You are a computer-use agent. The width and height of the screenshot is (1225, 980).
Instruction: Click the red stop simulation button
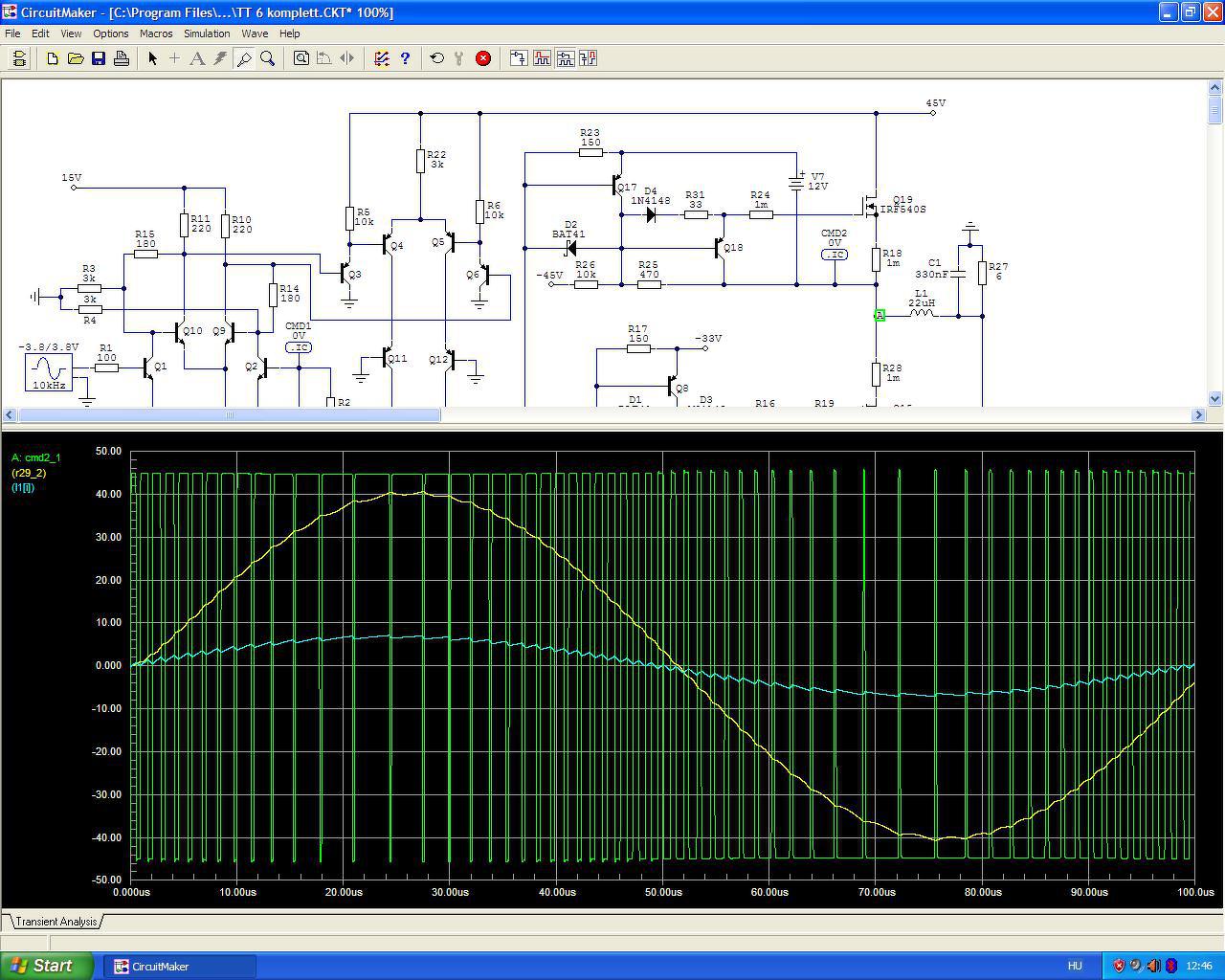(483, 58)
